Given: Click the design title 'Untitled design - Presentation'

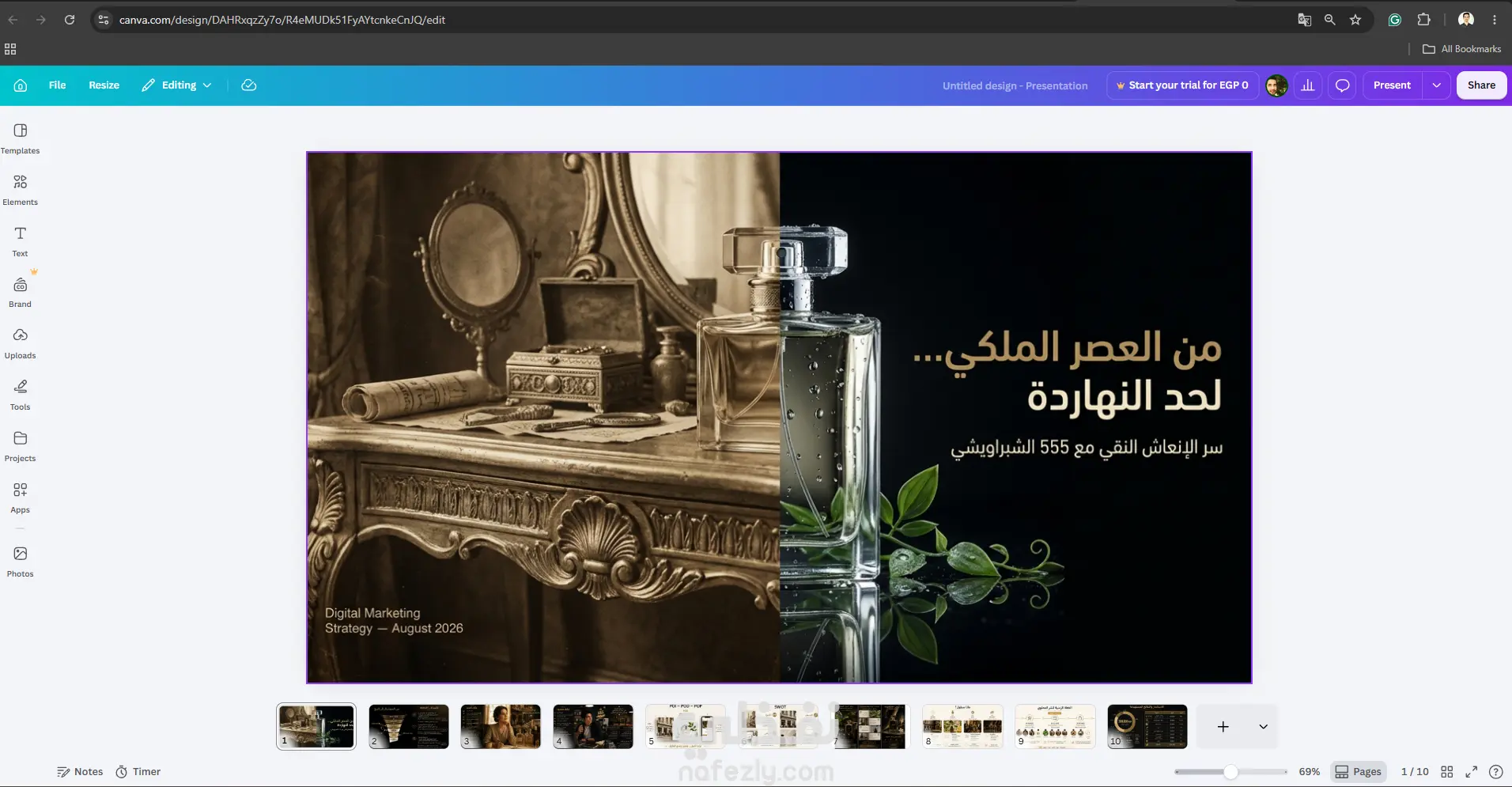Looking at the screenshot, I should pyautogui.click(x=1015, y=85).
